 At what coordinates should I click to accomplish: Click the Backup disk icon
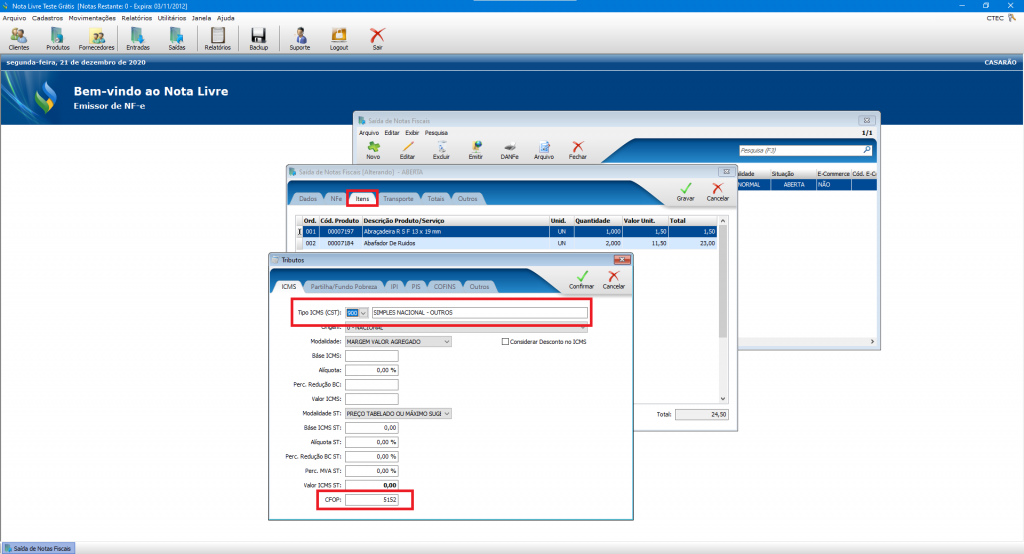coord(258,38)
